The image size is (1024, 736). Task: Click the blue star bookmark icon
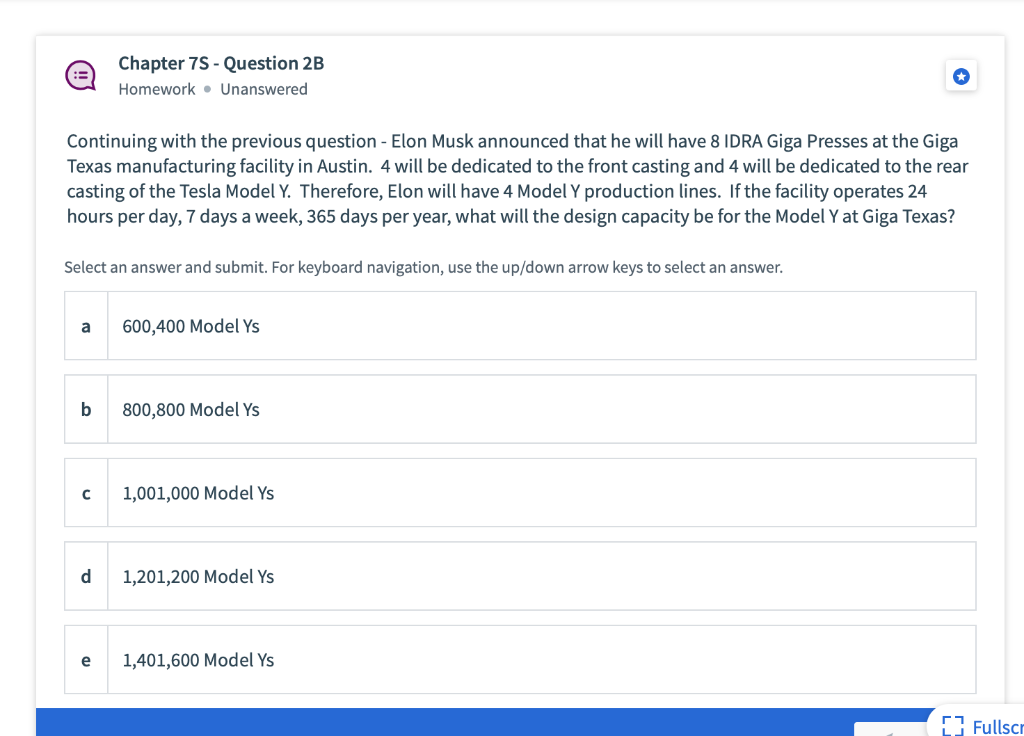click(x=961, y=76)
